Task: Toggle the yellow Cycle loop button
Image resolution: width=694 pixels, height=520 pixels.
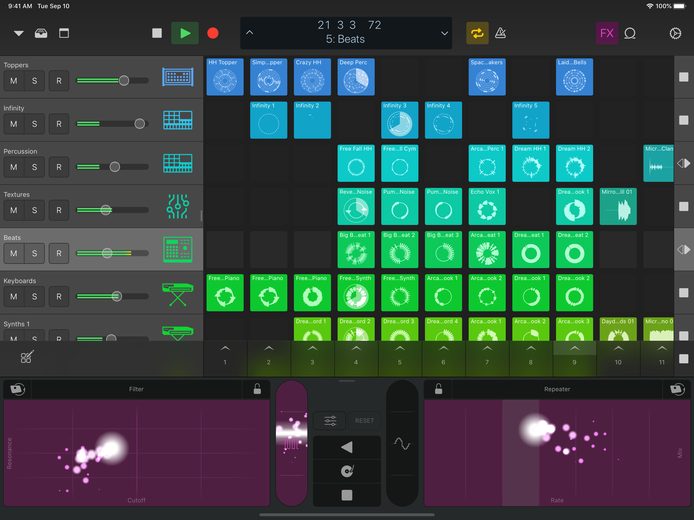Action: 477,33
